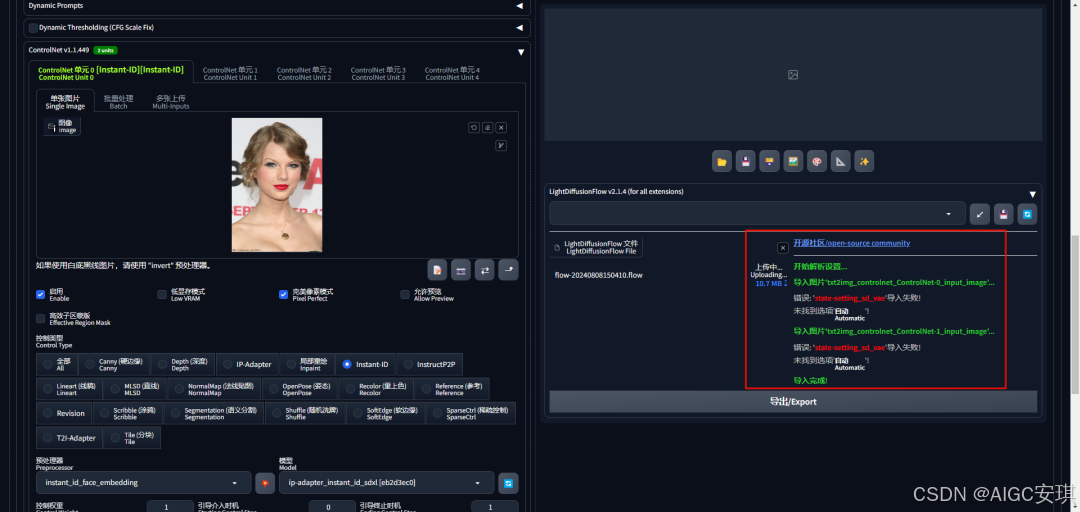Enable Allow Preview checkbox
The height and width of the screenshot is (512, 1080).
[405, 294]
